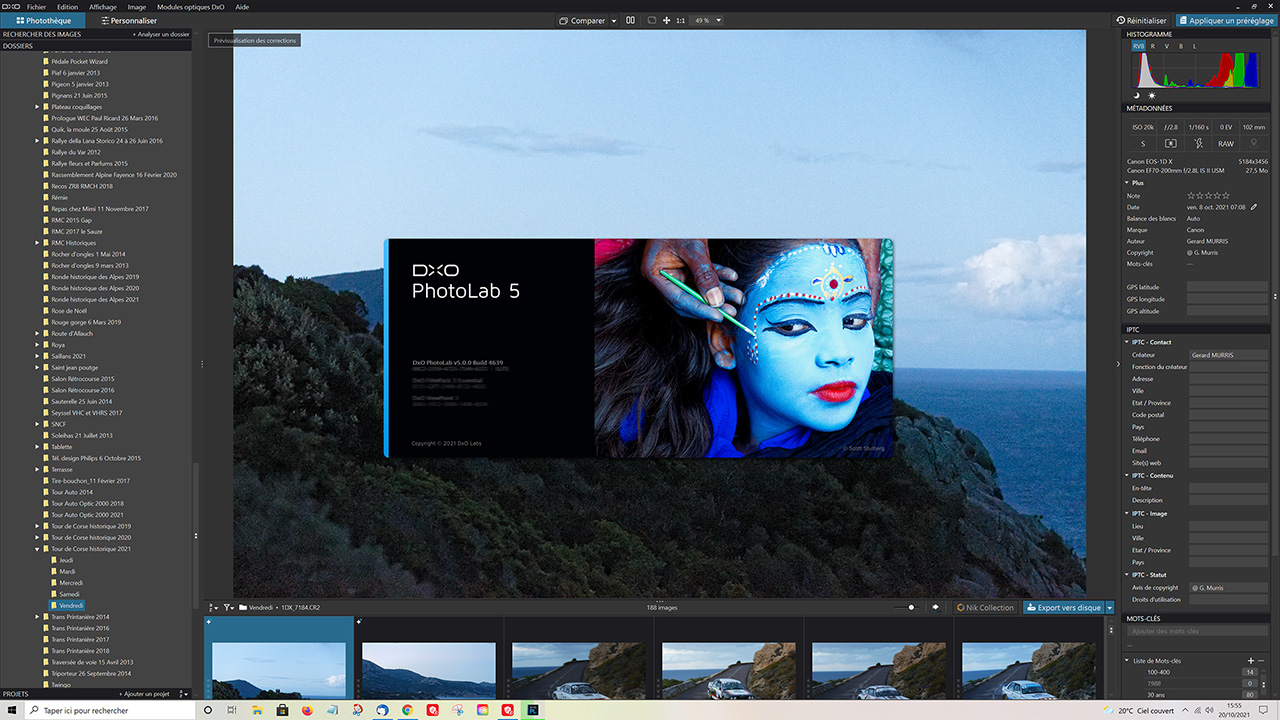Open Modules optiques DxO menu
1280x720 pixels.
click(191, 6)
